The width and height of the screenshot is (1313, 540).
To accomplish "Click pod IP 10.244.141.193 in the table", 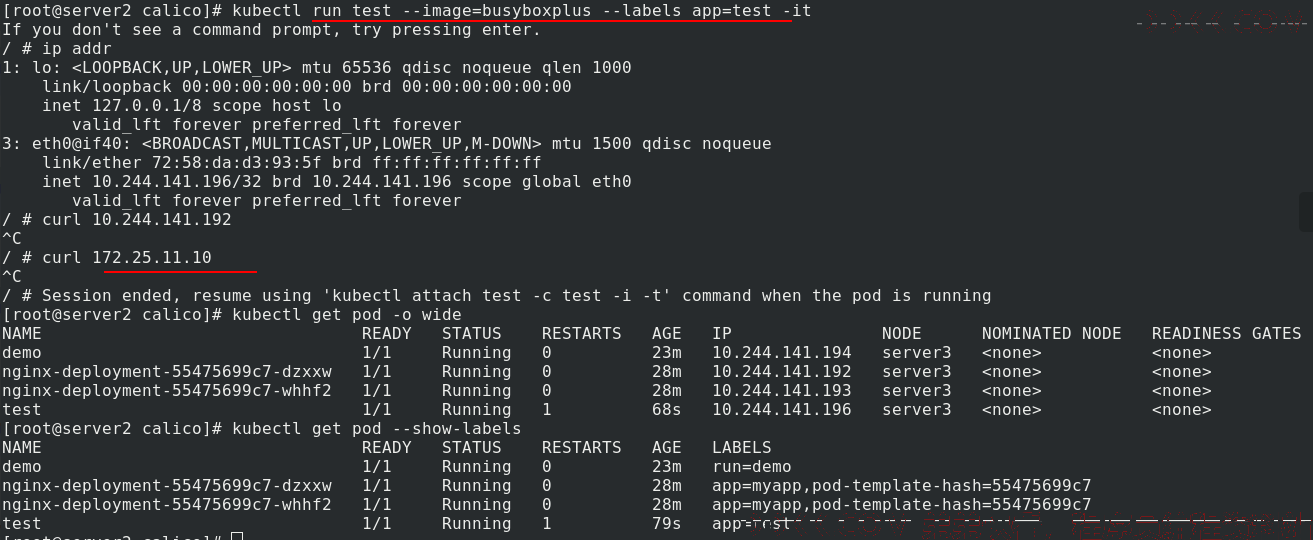I will (782, 391).
